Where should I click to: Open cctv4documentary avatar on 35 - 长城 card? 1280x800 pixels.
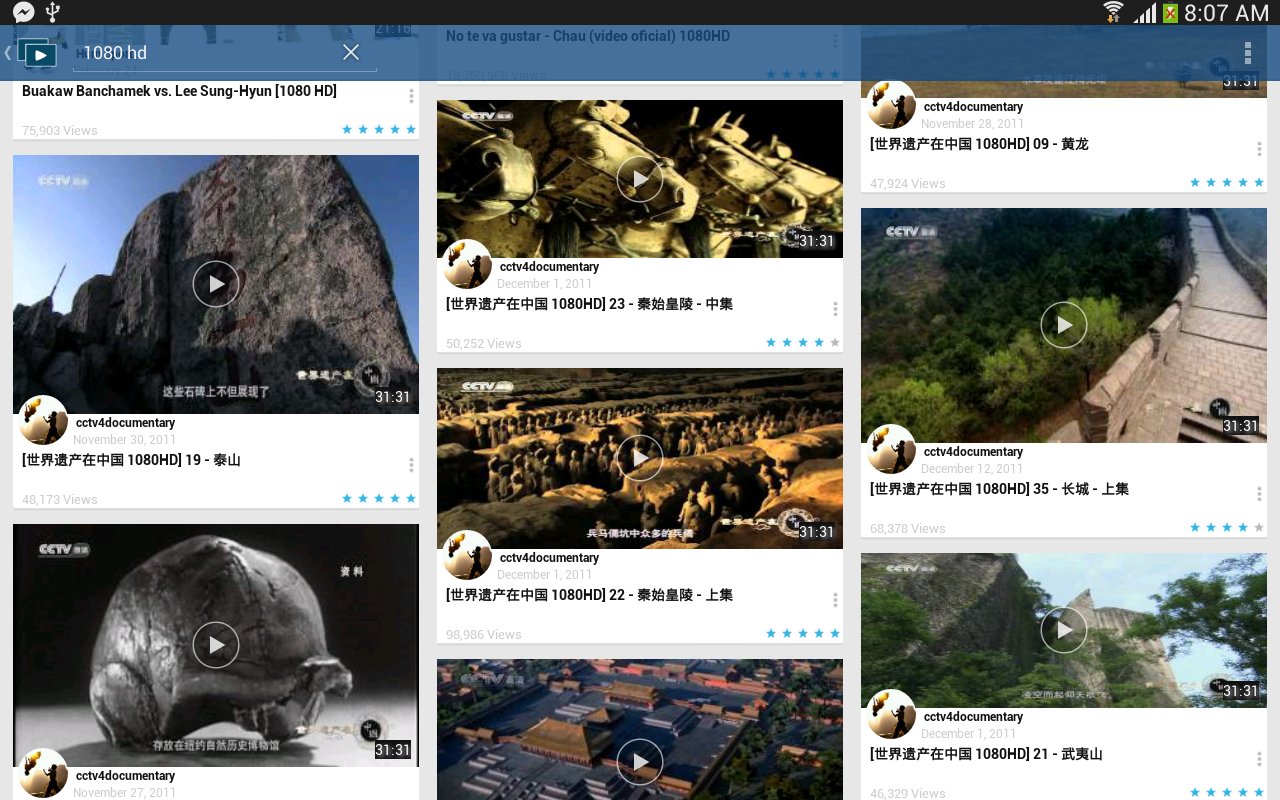891,449
